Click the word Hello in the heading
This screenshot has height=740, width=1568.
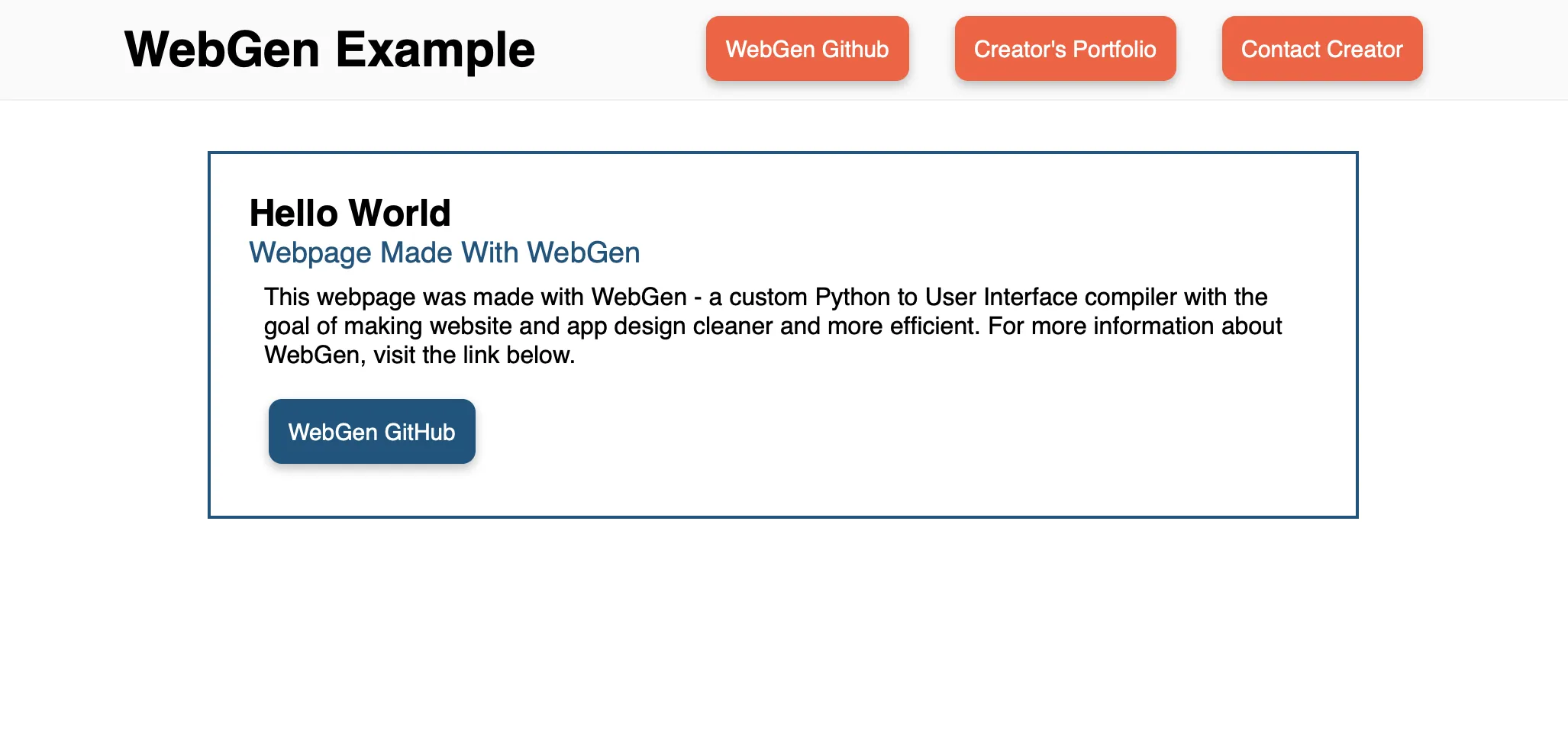pos(293,213)
